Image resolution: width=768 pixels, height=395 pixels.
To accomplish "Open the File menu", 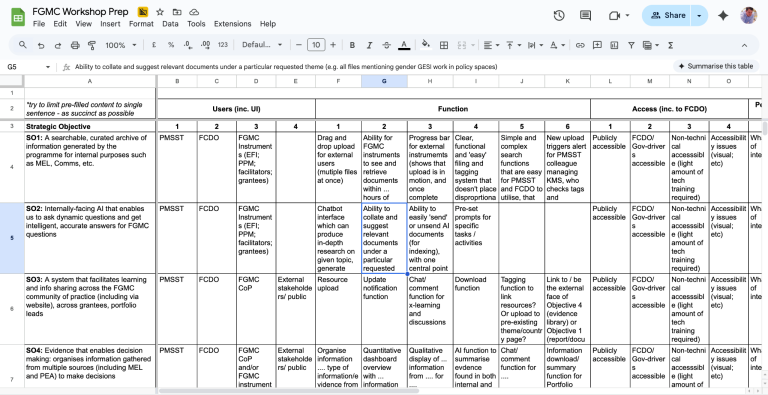I will (39, 24).
